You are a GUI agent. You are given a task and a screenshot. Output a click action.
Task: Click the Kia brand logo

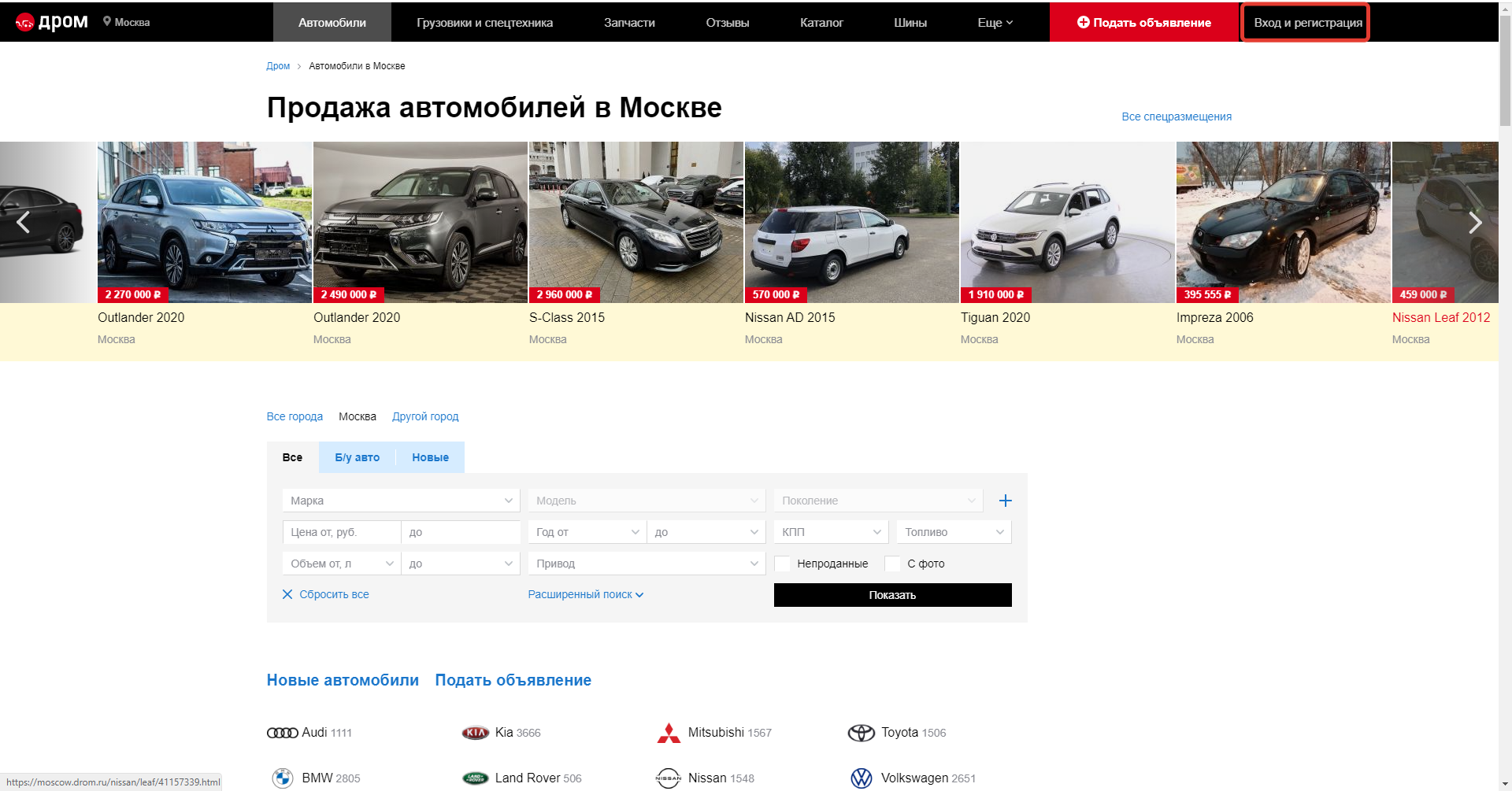[x=476, y=733]
